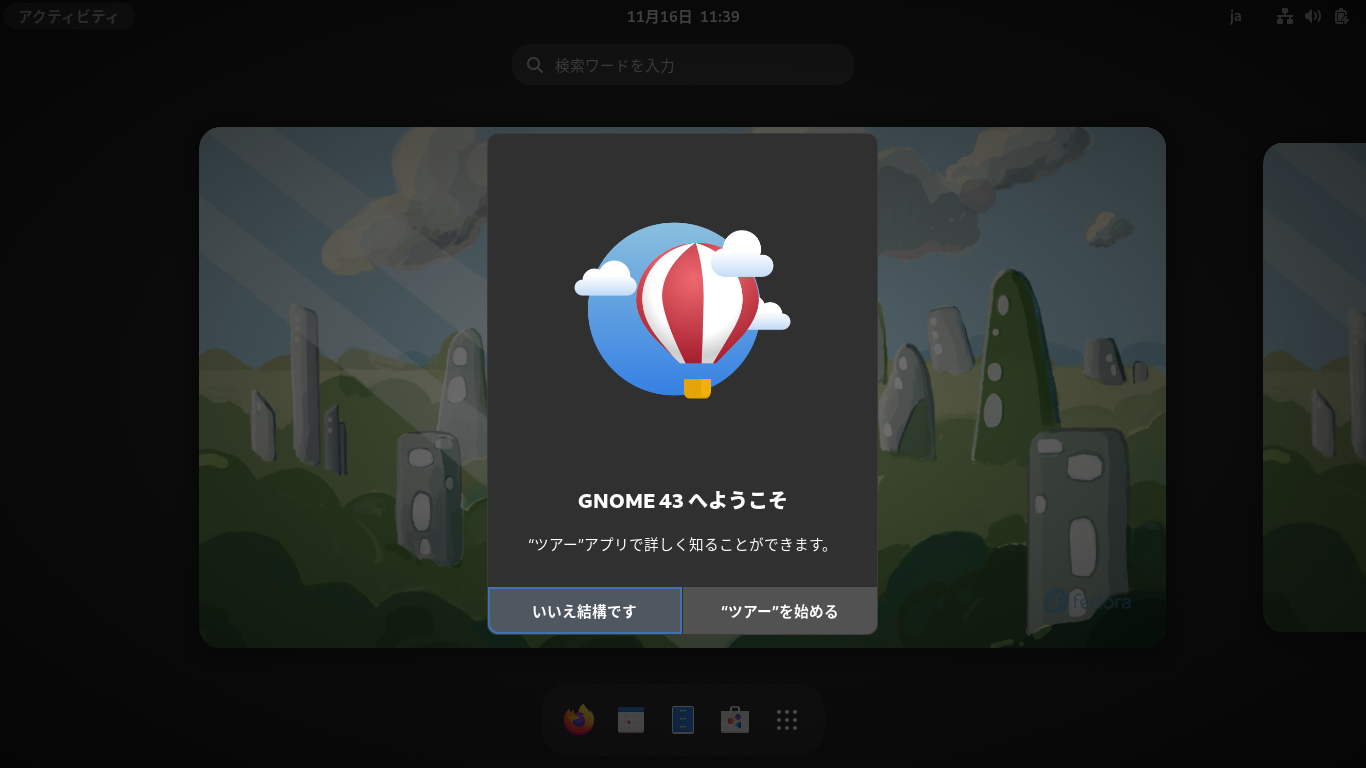Screen dimensions: 1366x768
Task: Click the “ツアー”アプリで詳しく知ることができます text
Action: click(x=682, y=545)
